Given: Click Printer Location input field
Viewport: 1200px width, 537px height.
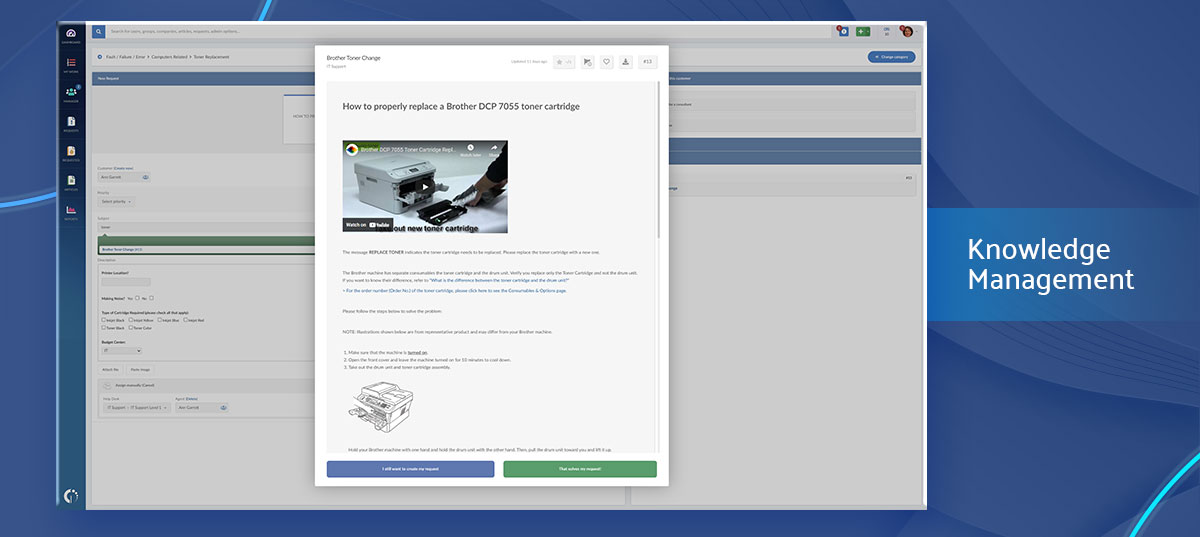Looking at the screenshot, I should point(126,281).
